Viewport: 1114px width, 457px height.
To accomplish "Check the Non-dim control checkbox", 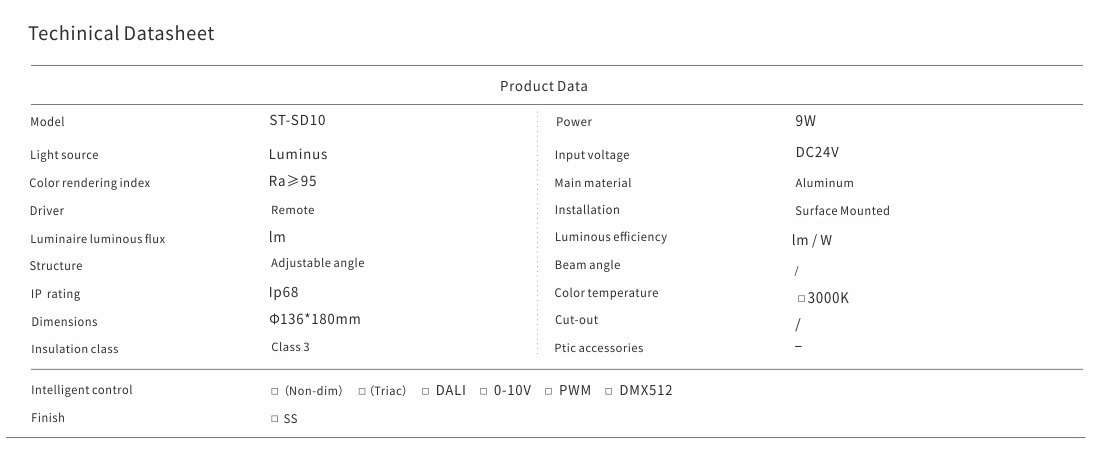I will click(275, 391).
